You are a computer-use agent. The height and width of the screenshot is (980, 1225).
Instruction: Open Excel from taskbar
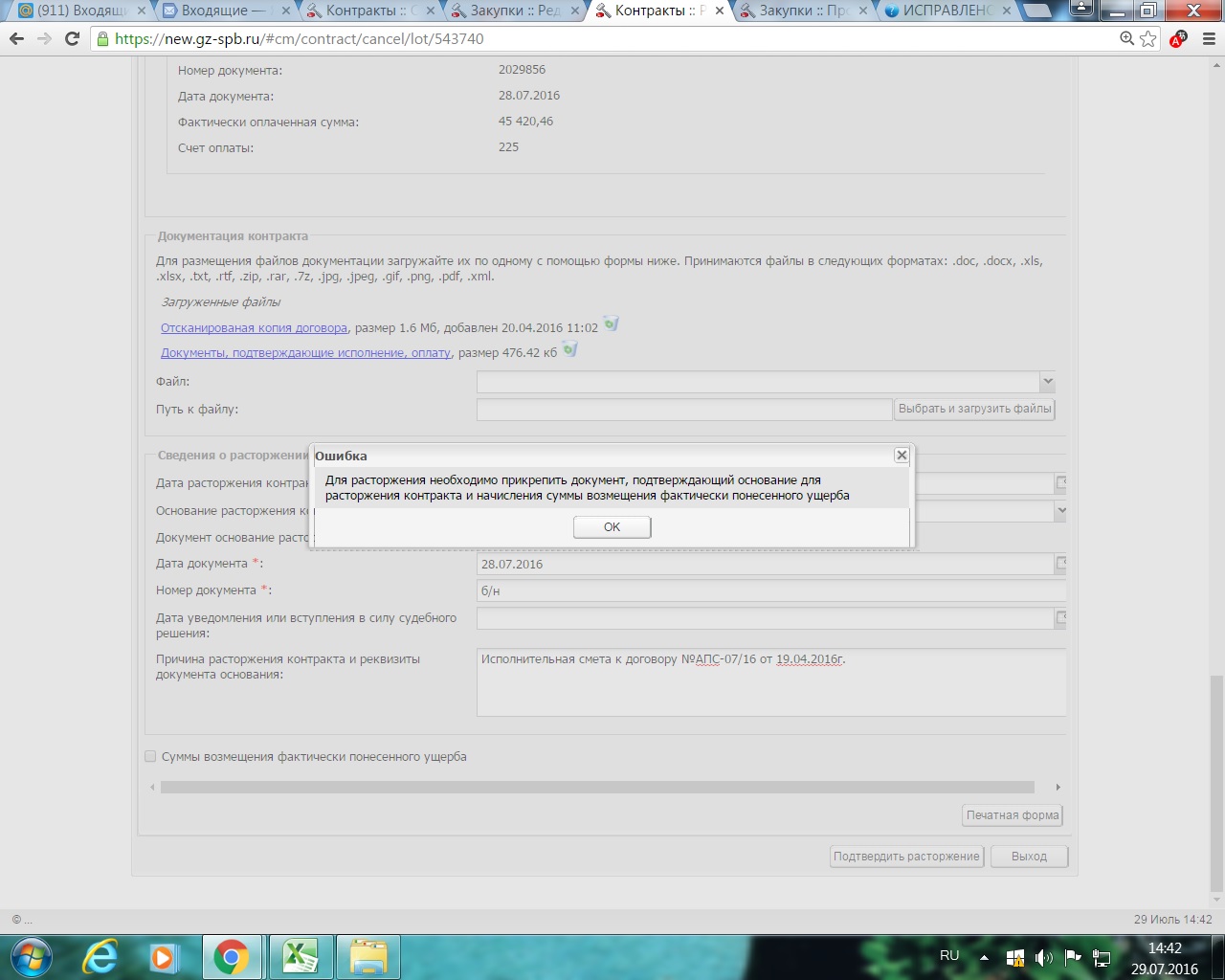pos(300,957)
